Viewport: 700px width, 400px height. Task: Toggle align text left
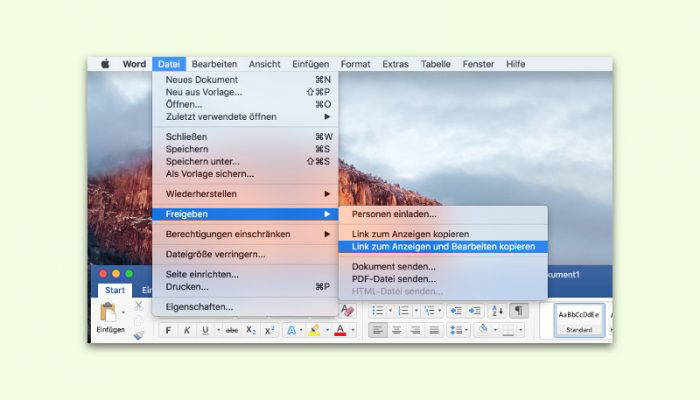point(378,330)
